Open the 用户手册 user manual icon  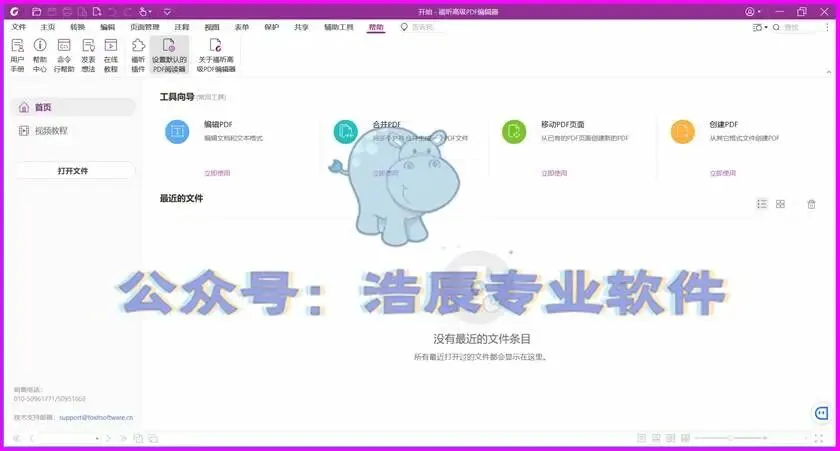[17, 55]
